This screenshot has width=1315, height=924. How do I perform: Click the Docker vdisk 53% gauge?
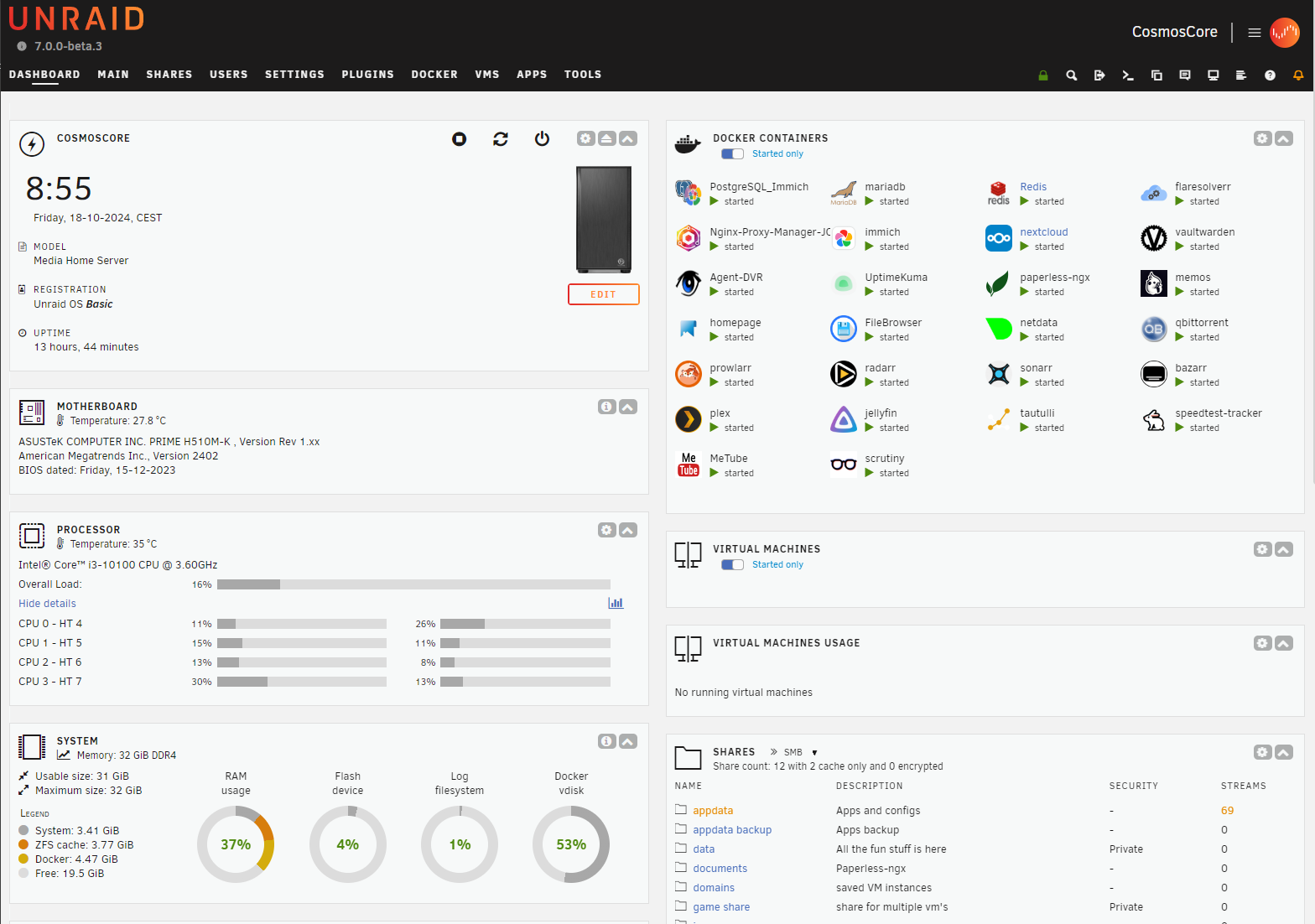(x=571, y=844)
